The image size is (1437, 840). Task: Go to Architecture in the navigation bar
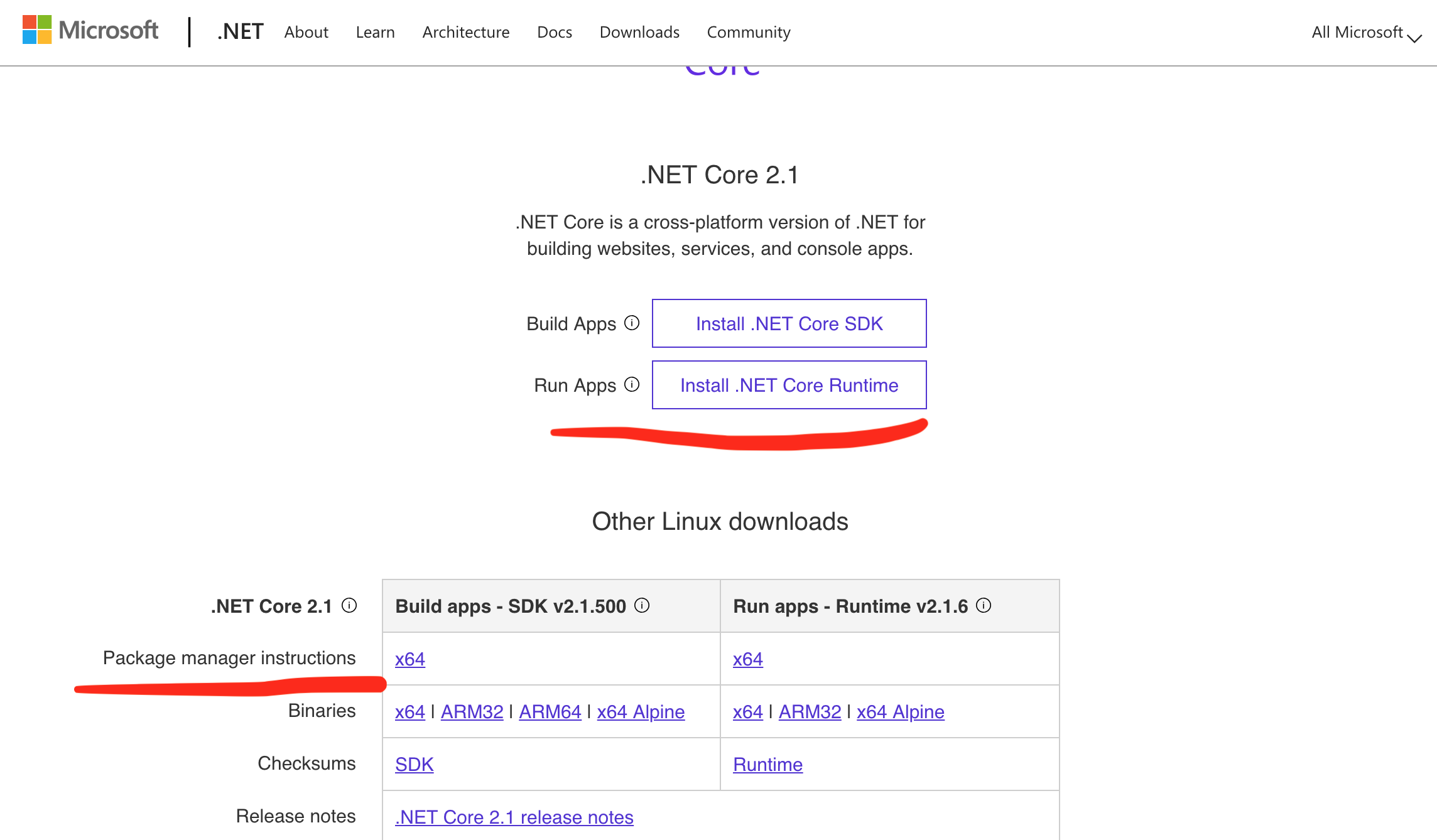[465, 32]
